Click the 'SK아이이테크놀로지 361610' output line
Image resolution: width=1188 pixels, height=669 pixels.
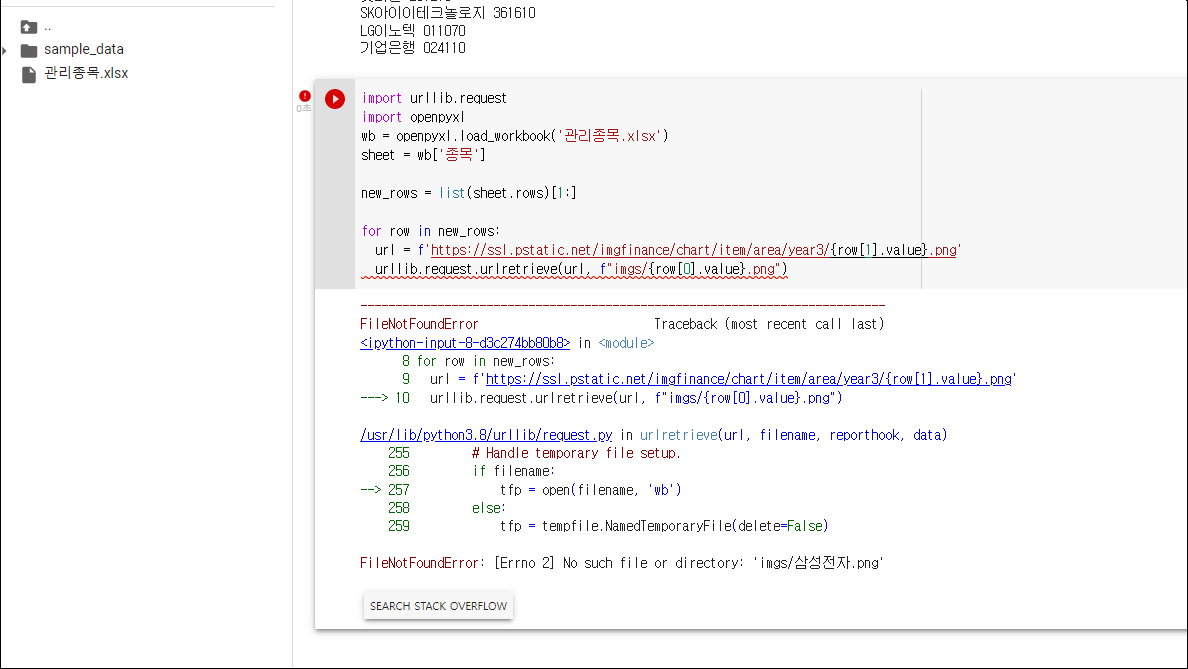[x=448, y=13]
